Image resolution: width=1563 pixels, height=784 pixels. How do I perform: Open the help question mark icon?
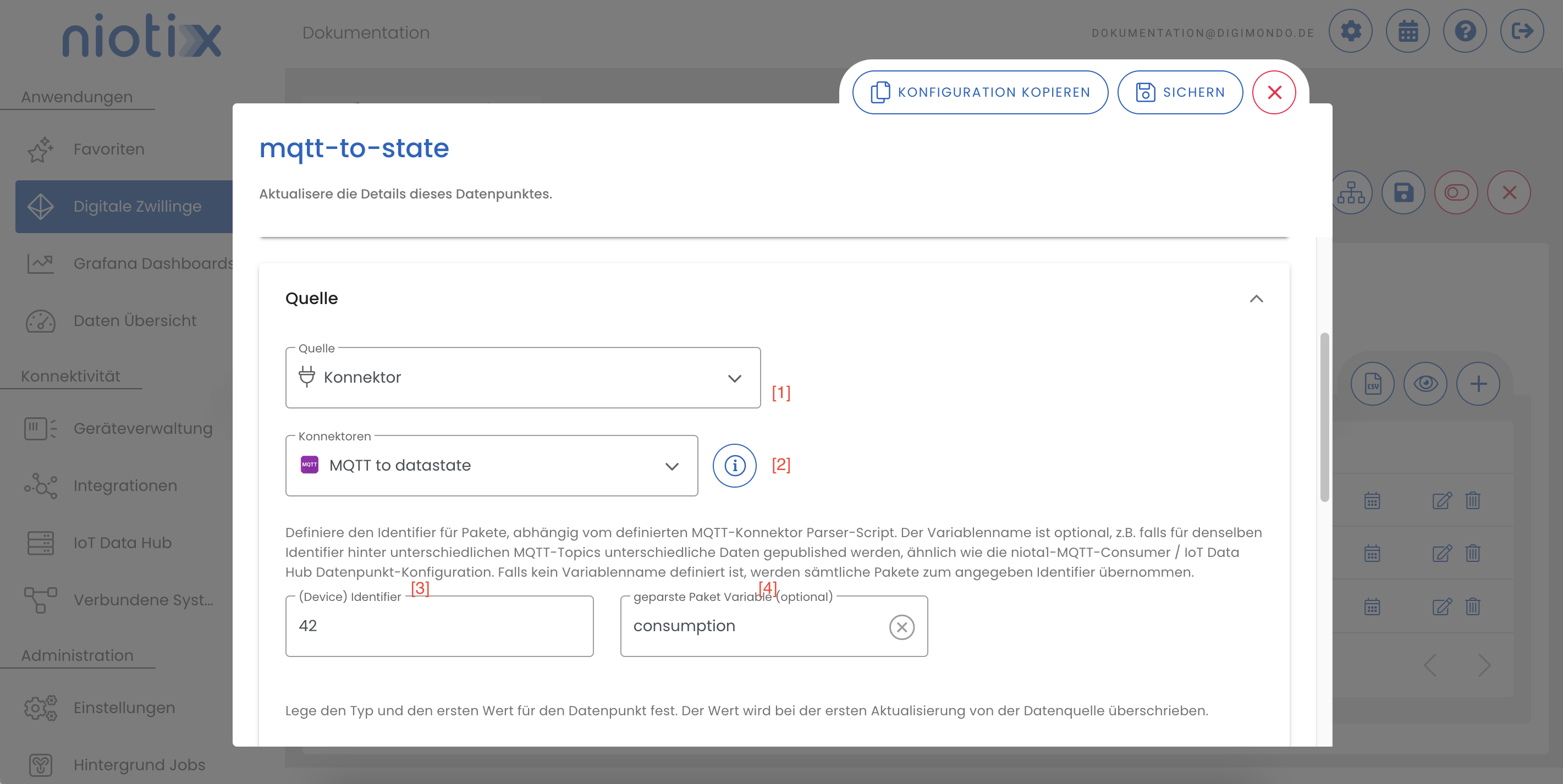click(1465, 31)
